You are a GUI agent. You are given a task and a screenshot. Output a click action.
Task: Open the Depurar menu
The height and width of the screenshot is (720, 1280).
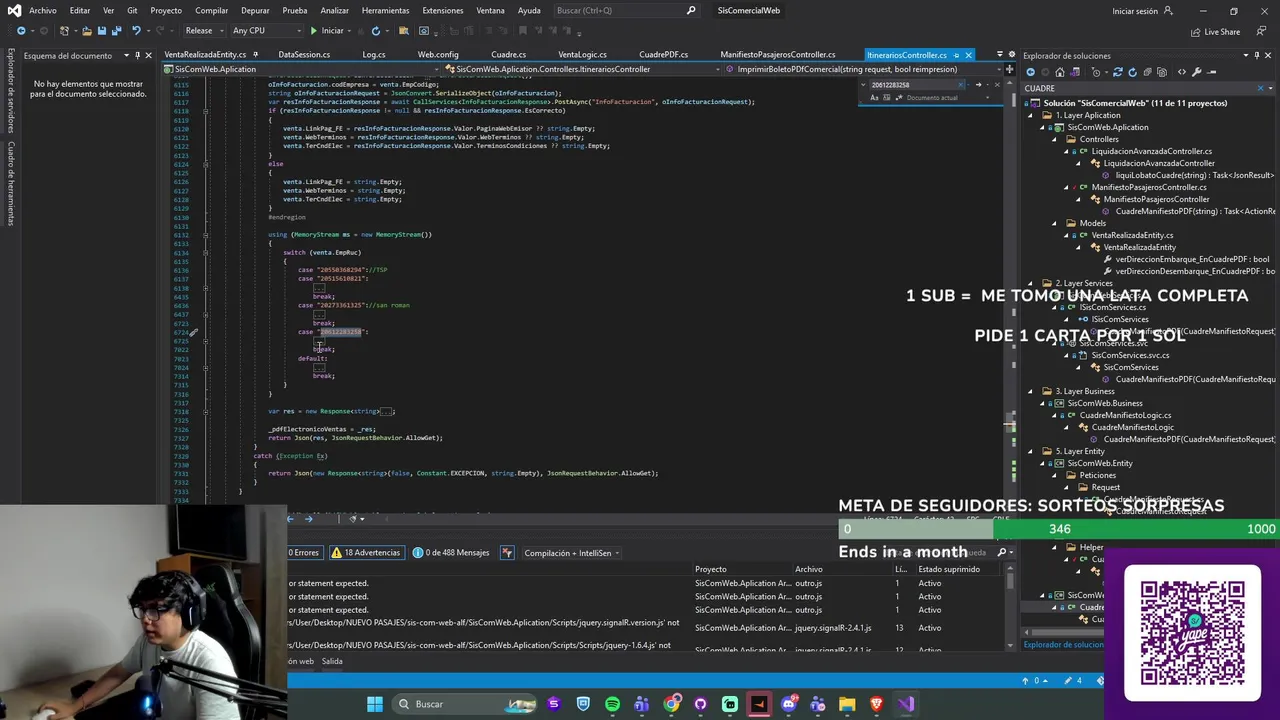coord(255,10)
